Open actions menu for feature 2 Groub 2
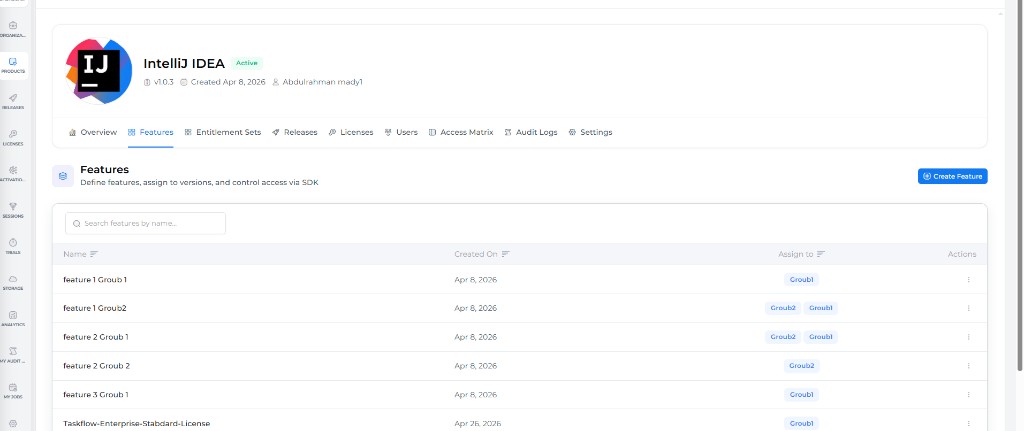1024x431 pixels. 968,366
